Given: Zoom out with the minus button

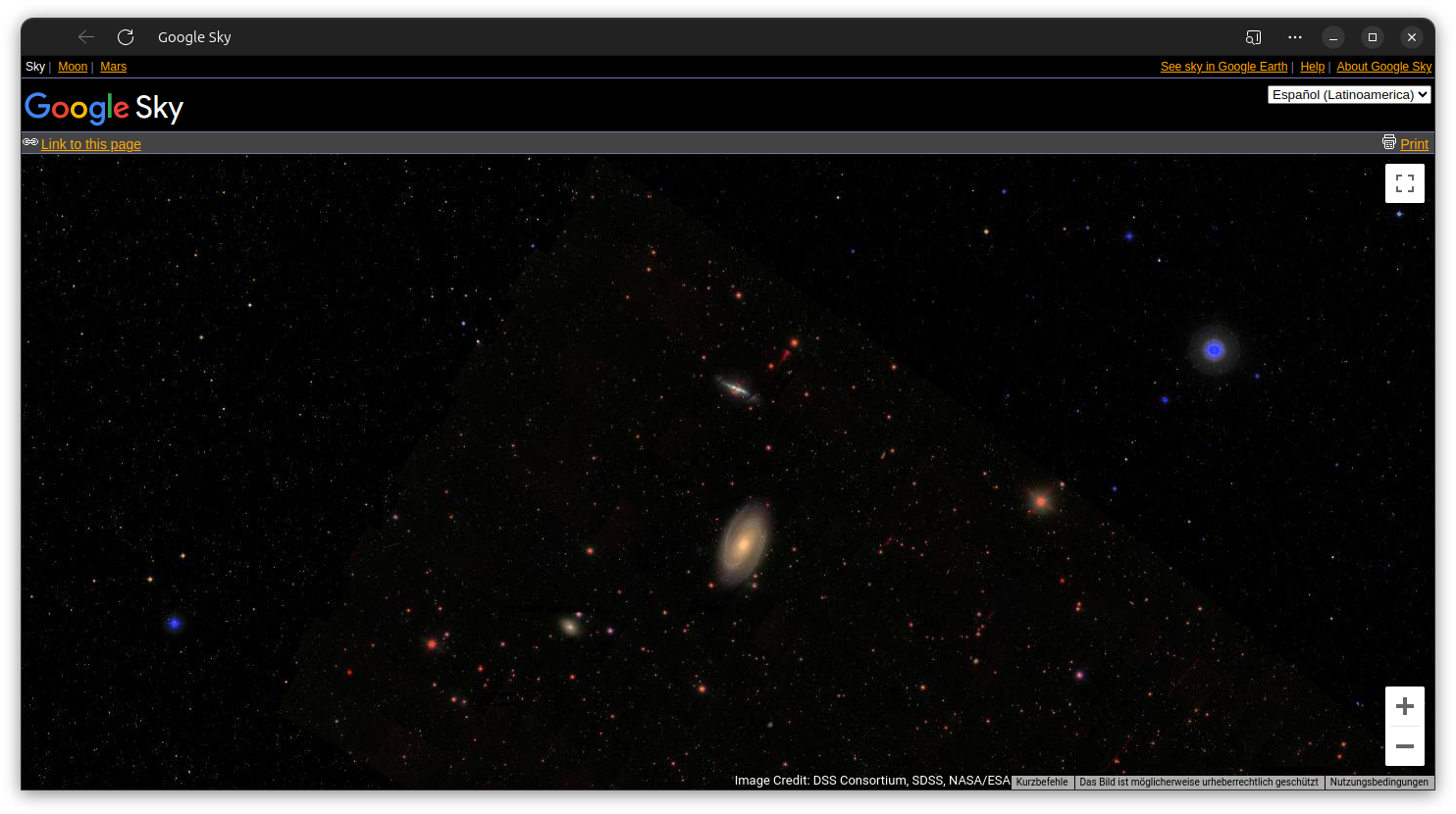Looking at the screenshot, I should (1404, 746).
